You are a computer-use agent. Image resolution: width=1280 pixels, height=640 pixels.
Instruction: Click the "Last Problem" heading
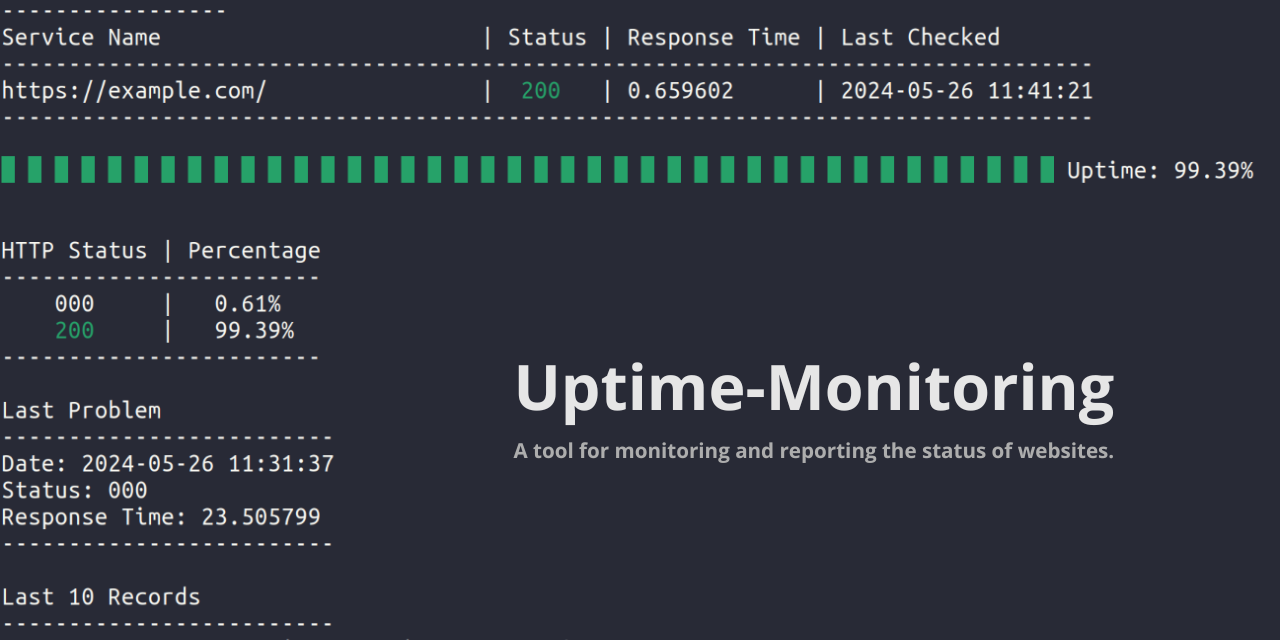pyautogui.click(x=81, y=411)
